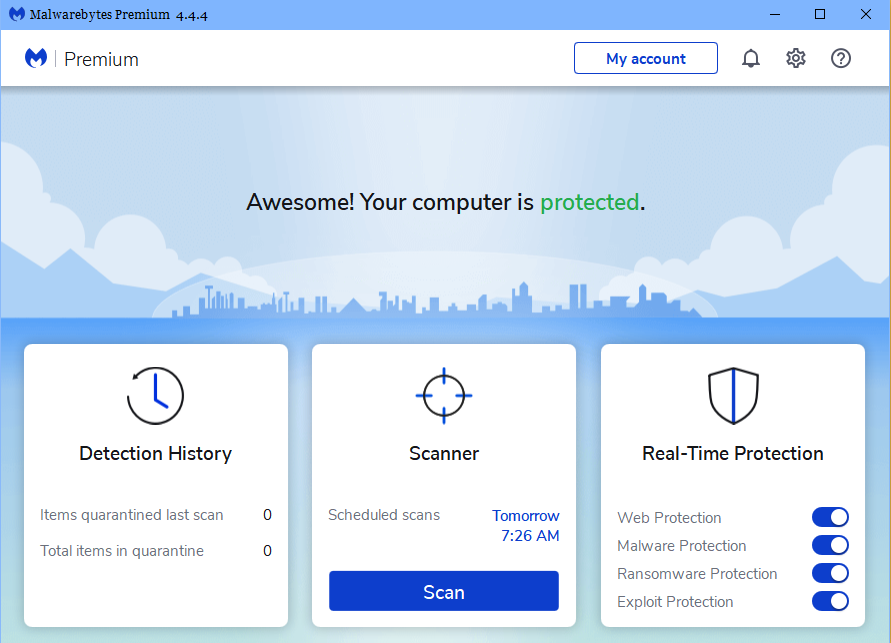The width and height of the screenshot is (891, 643).
Task: Maximize the Malwarebytes window
Action: (820, 14)
